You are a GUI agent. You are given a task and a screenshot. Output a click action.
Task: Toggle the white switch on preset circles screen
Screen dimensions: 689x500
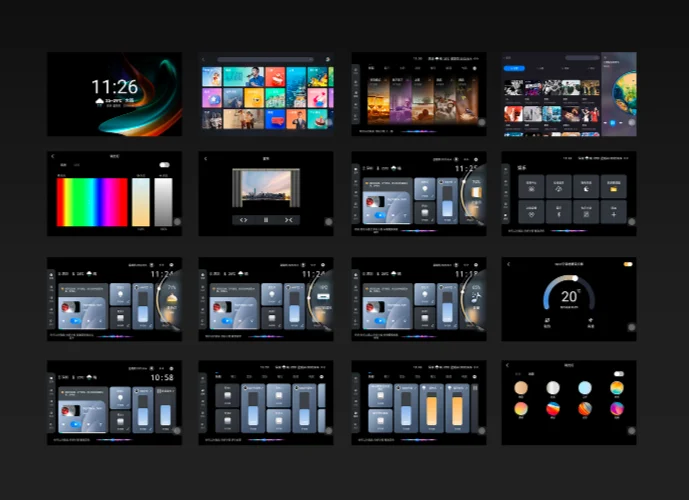[x=619, y=373]
